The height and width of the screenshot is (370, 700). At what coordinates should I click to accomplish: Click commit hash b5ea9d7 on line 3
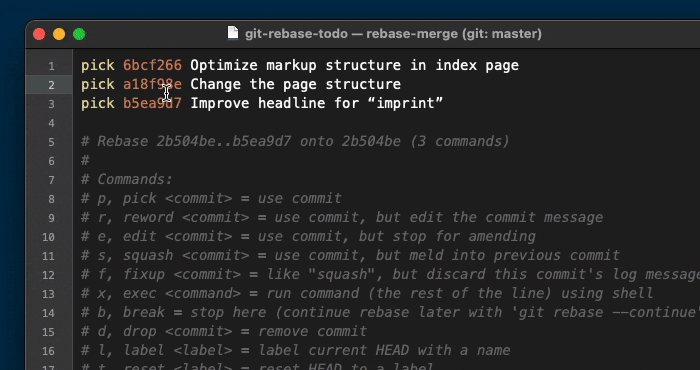click(x=152, y=103)
